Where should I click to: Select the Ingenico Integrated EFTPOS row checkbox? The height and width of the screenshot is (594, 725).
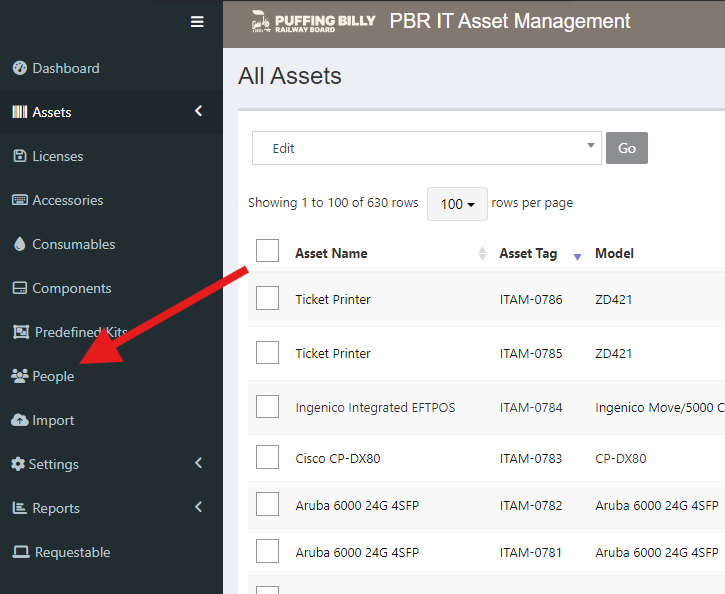tap(267, 406)
